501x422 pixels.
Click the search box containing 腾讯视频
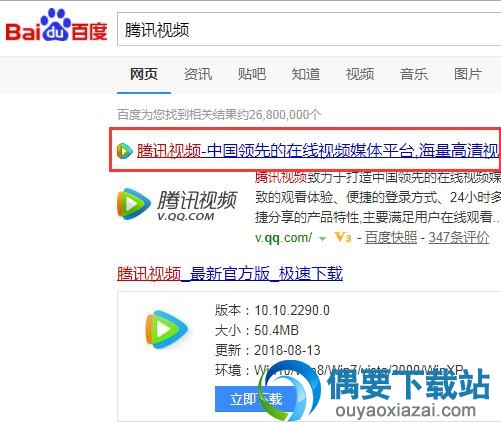pos(309,29)
